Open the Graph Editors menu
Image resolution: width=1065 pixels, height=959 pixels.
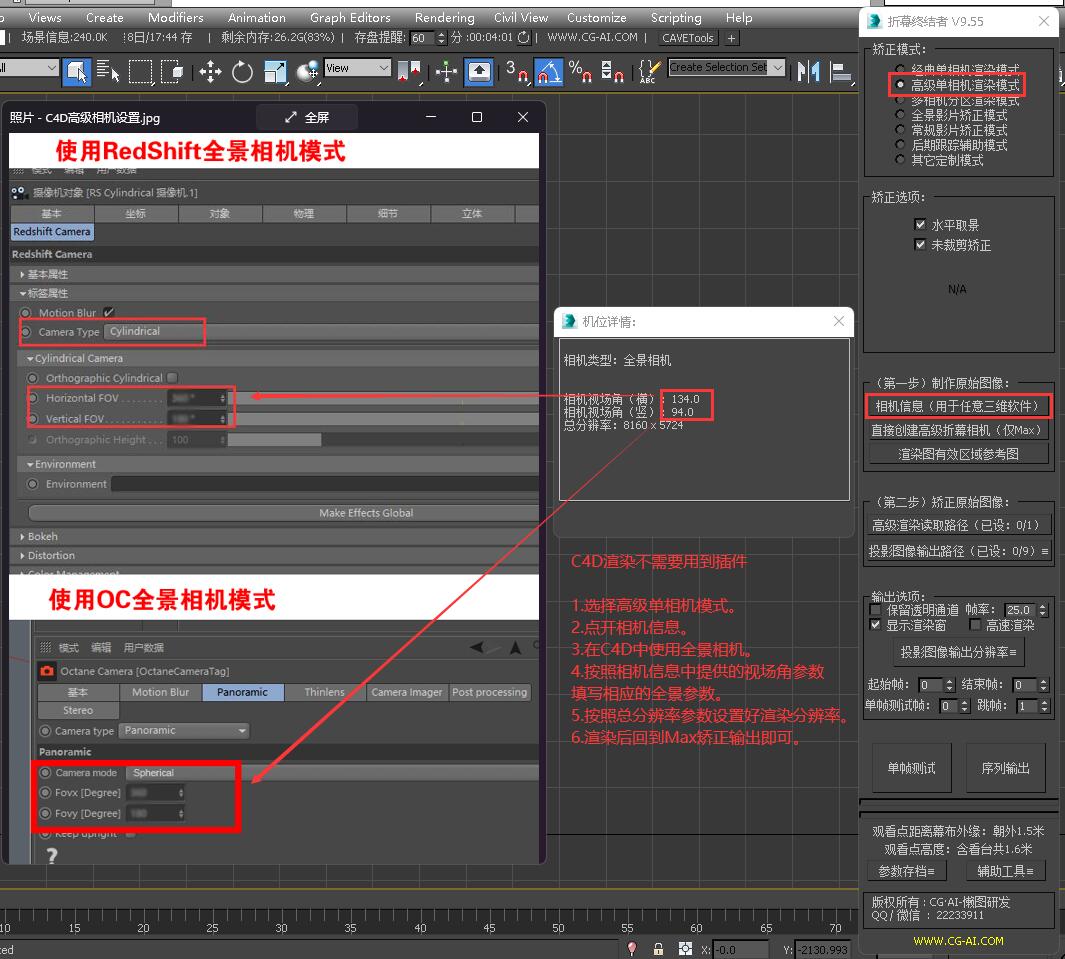tap(350, 18)
